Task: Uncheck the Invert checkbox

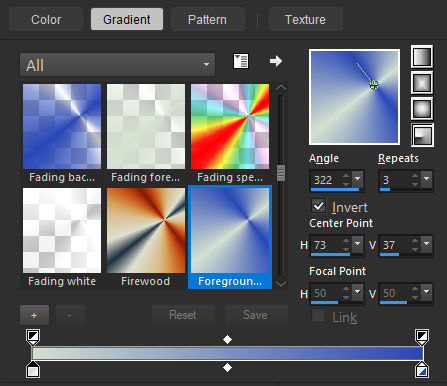Action: click(x=319, y=206)
